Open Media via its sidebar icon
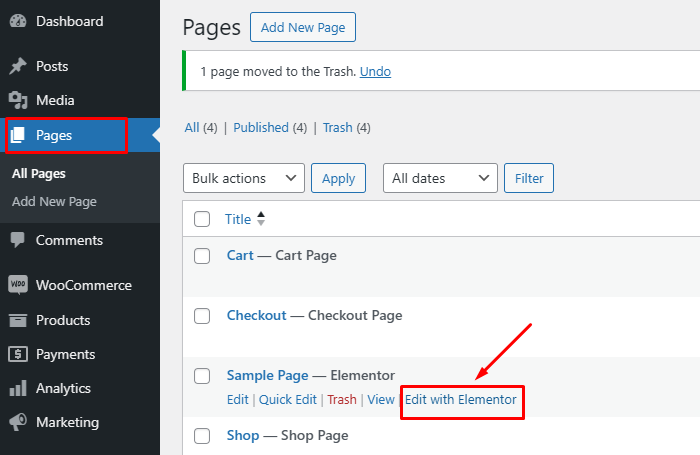 (17, 100)
